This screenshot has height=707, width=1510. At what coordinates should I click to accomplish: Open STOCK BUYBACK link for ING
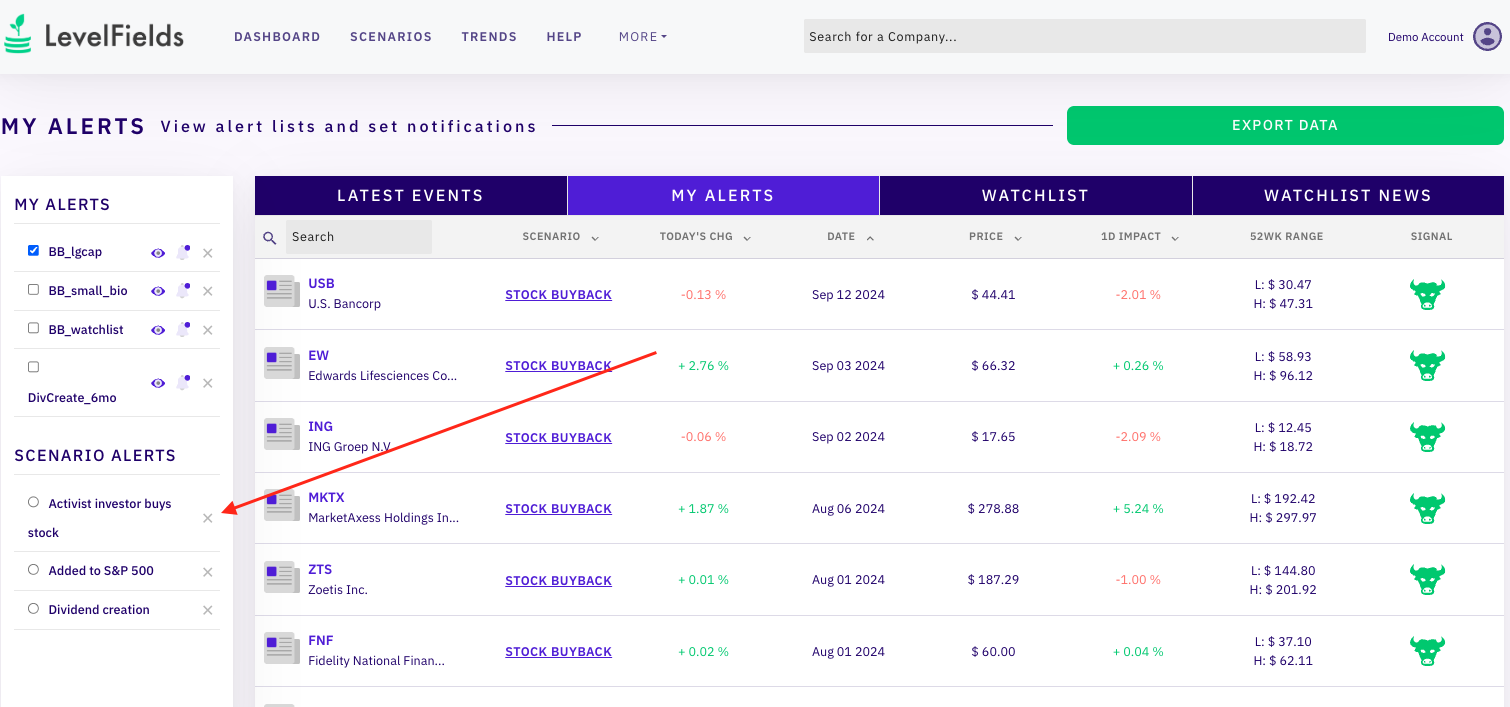(x=558, y=438)
